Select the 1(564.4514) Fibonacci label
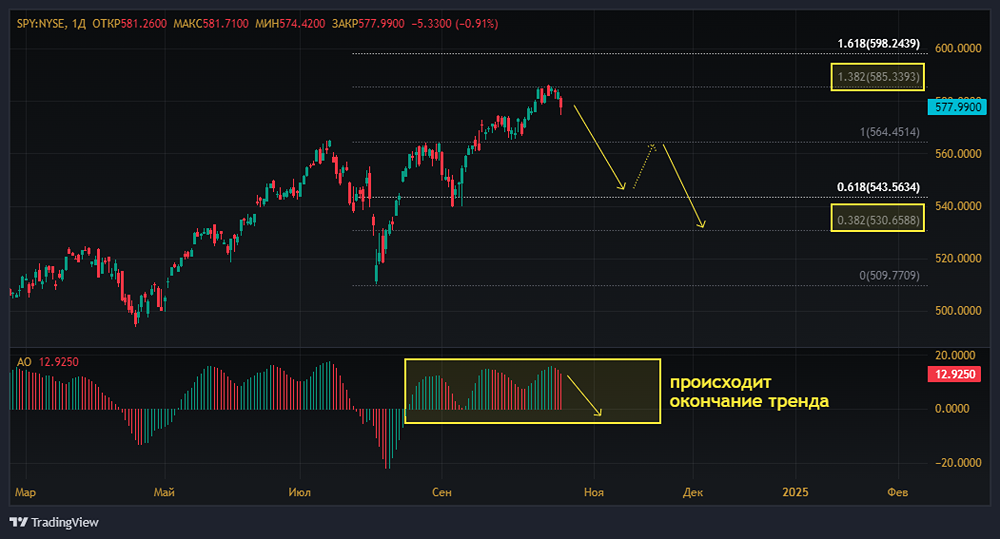Image resolution: width=1000 pixels, height=539 pixels. [x=890, y=132]
